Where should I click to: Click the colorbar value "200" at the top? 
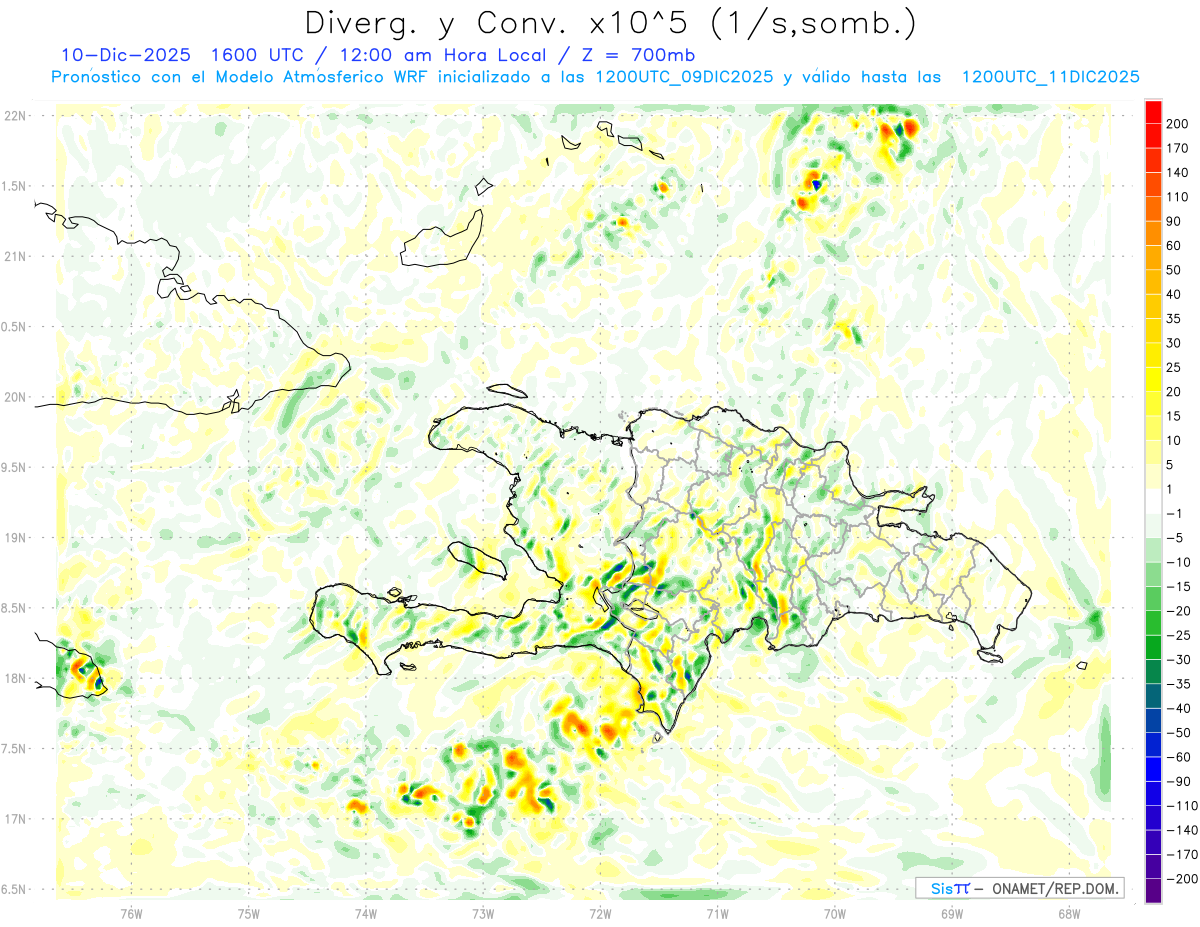(x=1177, y=124)
